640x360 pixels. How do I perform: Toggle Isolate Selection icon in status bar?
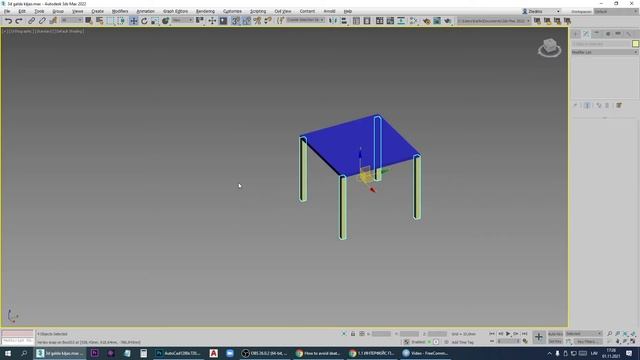click(344, 334)
